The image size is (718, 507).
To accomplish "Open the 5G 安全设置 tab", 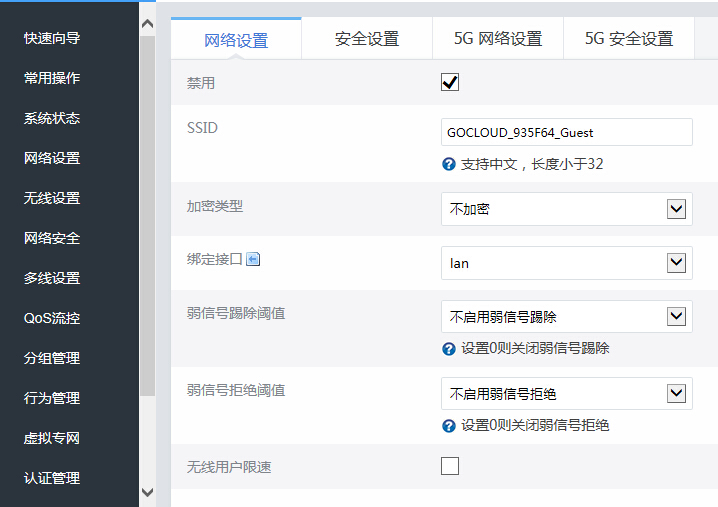I will [629, 39].
